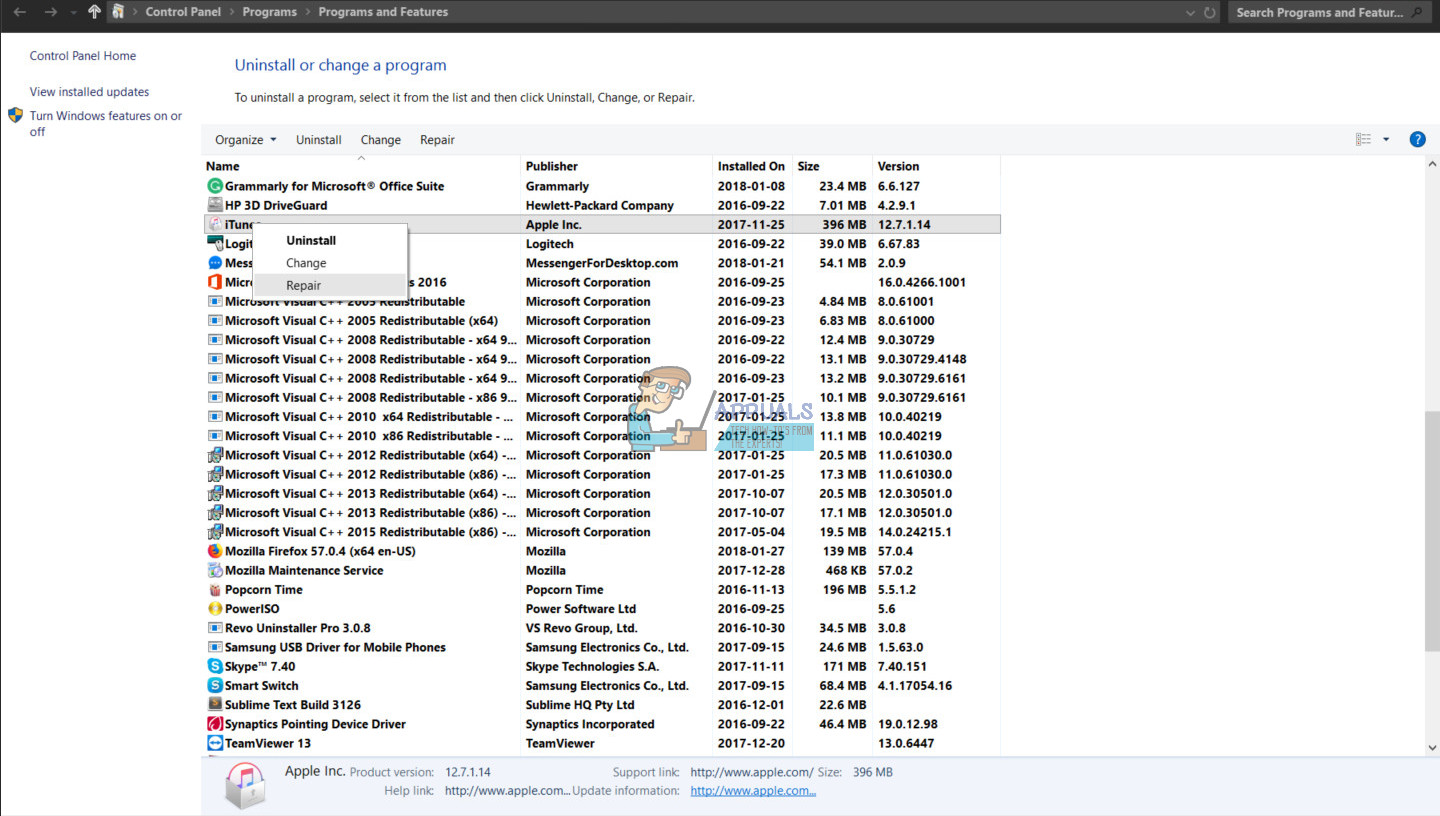The image size is (1440, 816).
Task: Sort the list by Name column
Action: 361,166
